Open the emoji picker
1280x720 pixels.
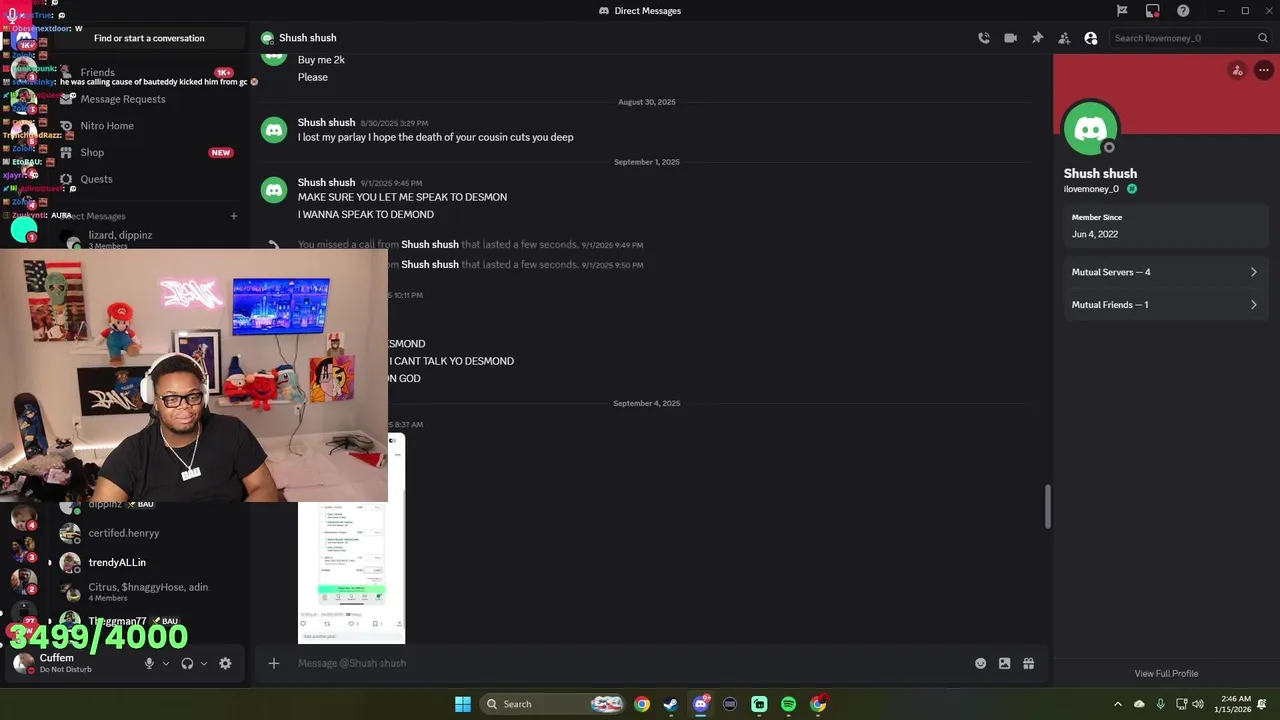(x=980, y=663)
